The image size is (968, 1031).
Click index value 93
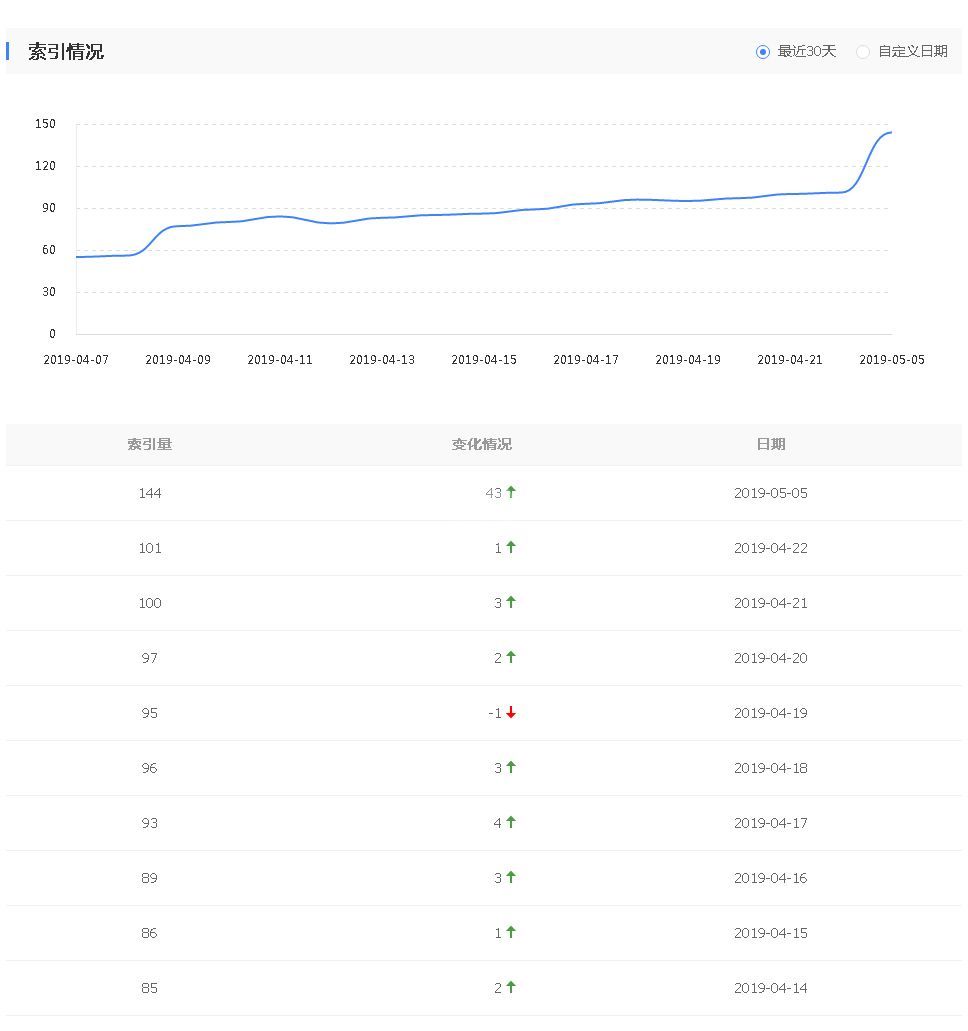[149, 823]
